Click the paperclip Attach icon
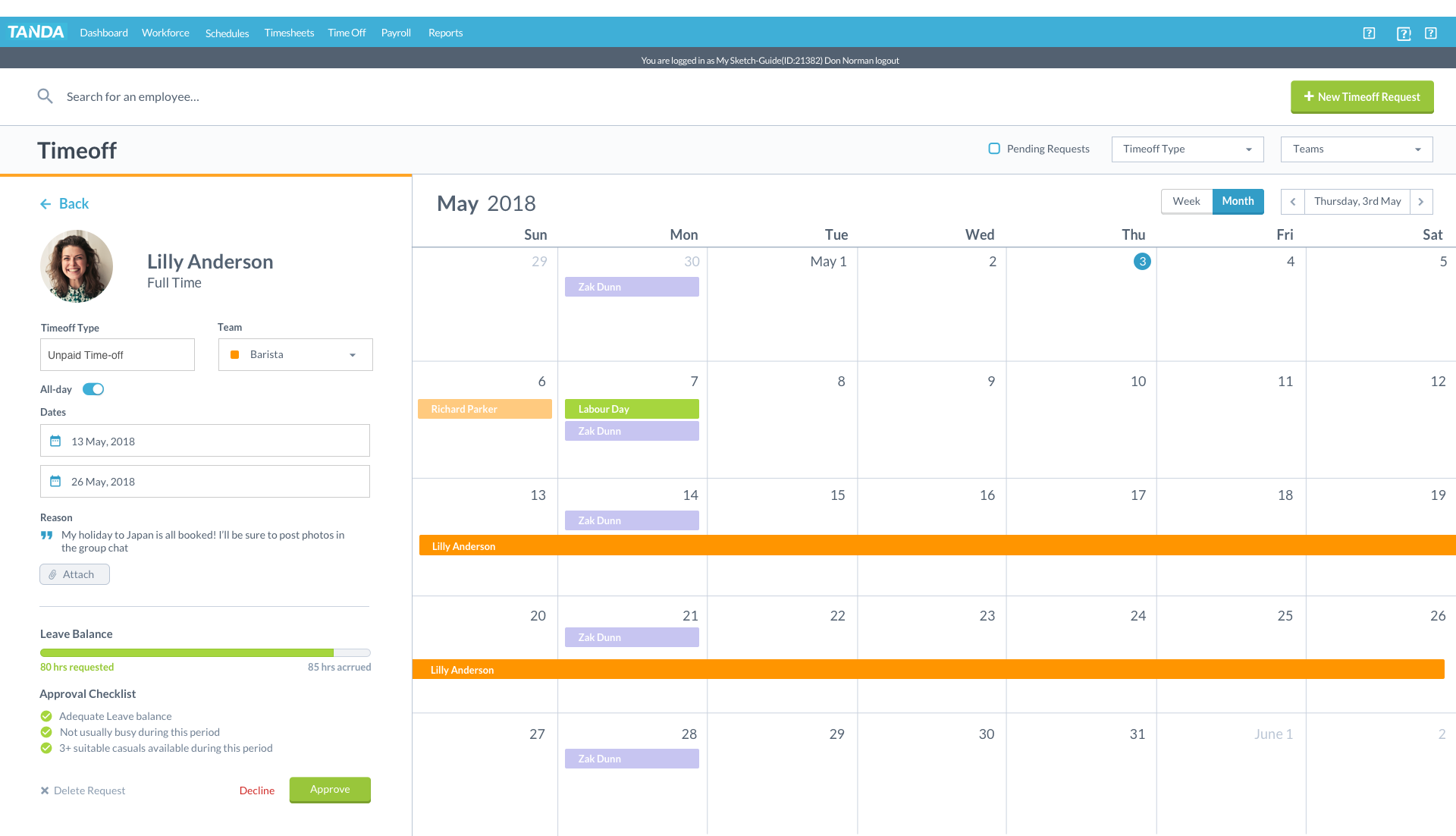The height and width of the screenshot is (836, 1456). 52,574
